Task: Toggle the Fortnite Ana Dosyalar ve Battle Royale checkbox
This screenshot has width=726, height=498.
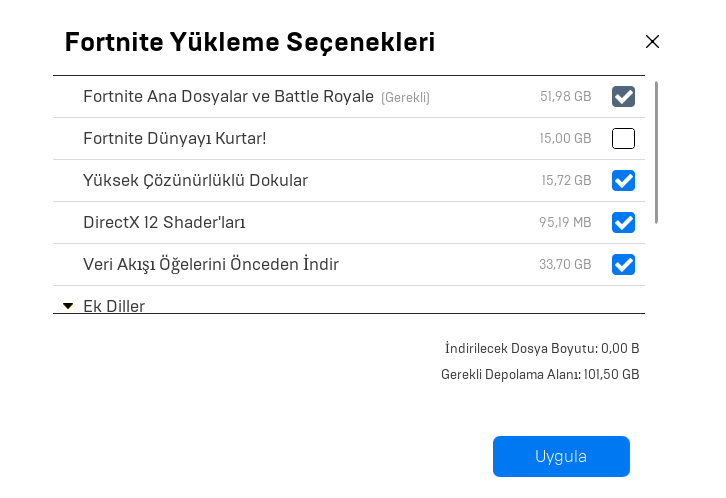Action: 624,97
